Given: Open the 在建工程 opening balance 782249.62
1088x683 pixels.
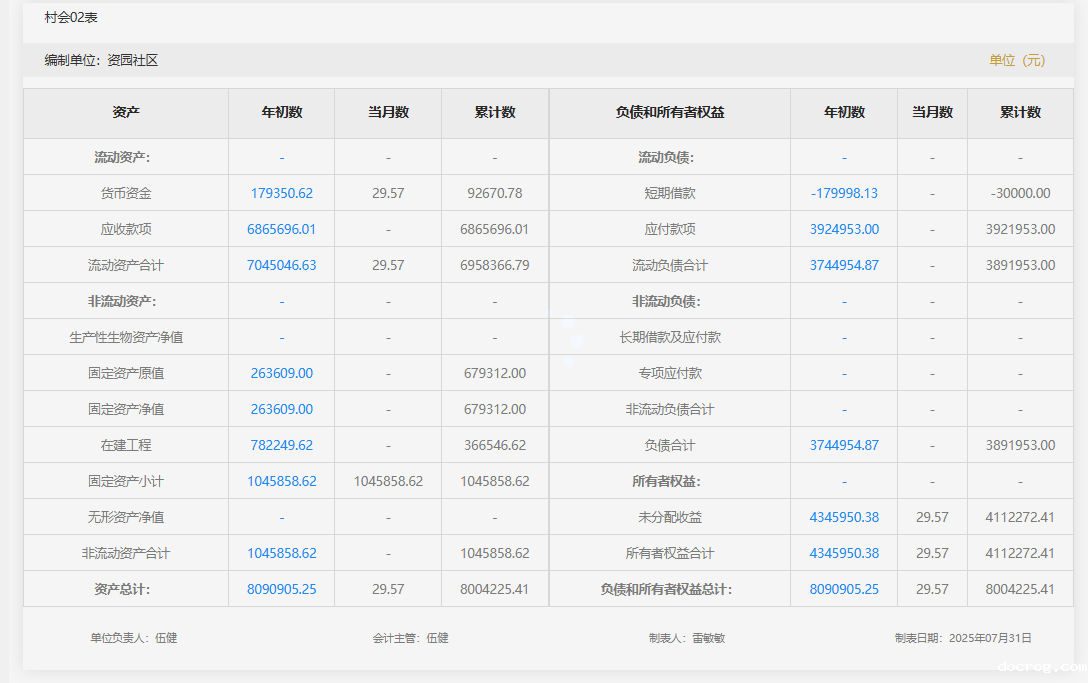Looking at the screenshot, I should (x=281, y=445).
